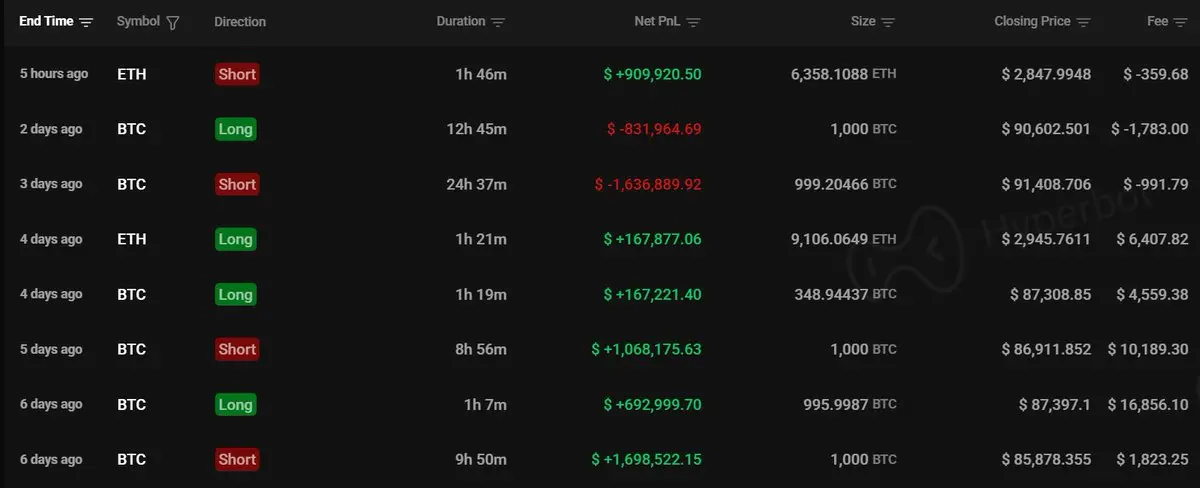Image resolution: width=1200 pixels, height=488 pixels.
Task: Click the BTC symbol in the 2 days ago row
Action: (131, 129)
